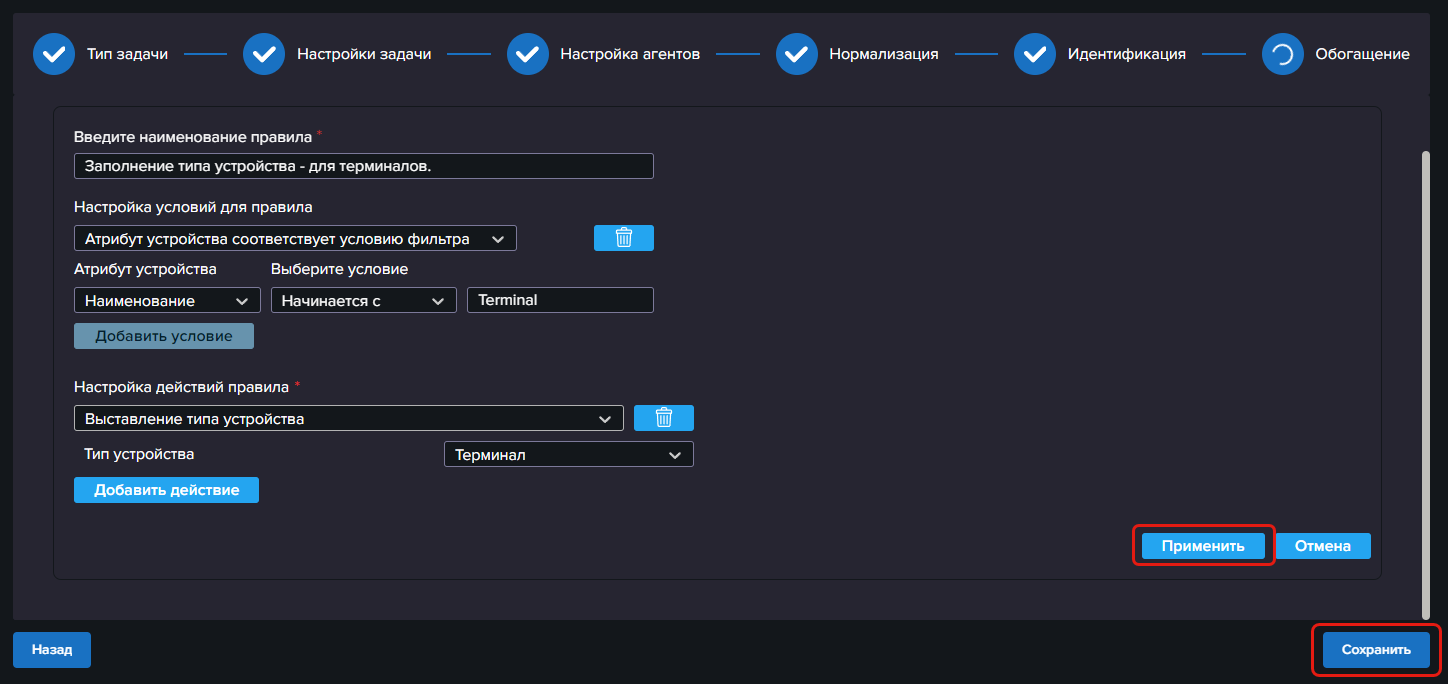Select the Настройки задачи step checkmark icon
The image size is (1448, 684).
point(264,54)
